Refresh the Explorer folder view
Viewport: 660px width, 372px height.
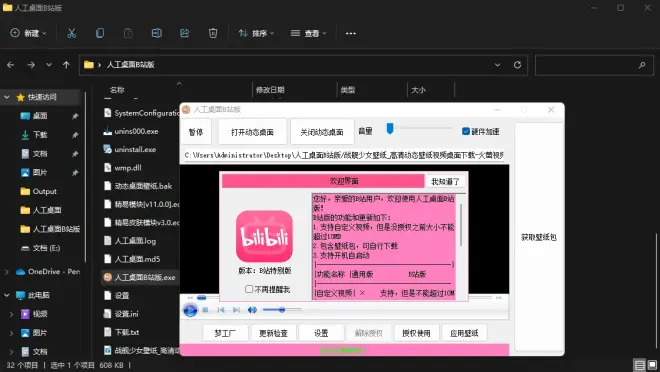point(517,65)
